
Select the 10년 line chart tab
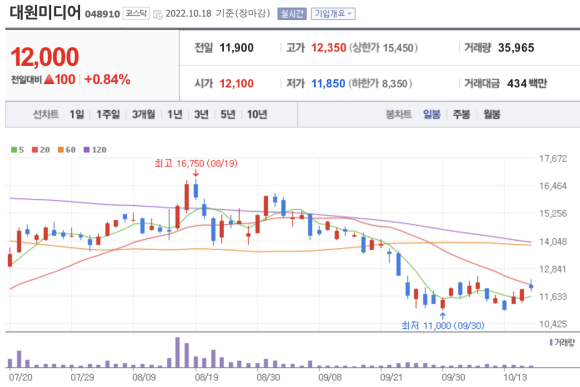point(257,114)
